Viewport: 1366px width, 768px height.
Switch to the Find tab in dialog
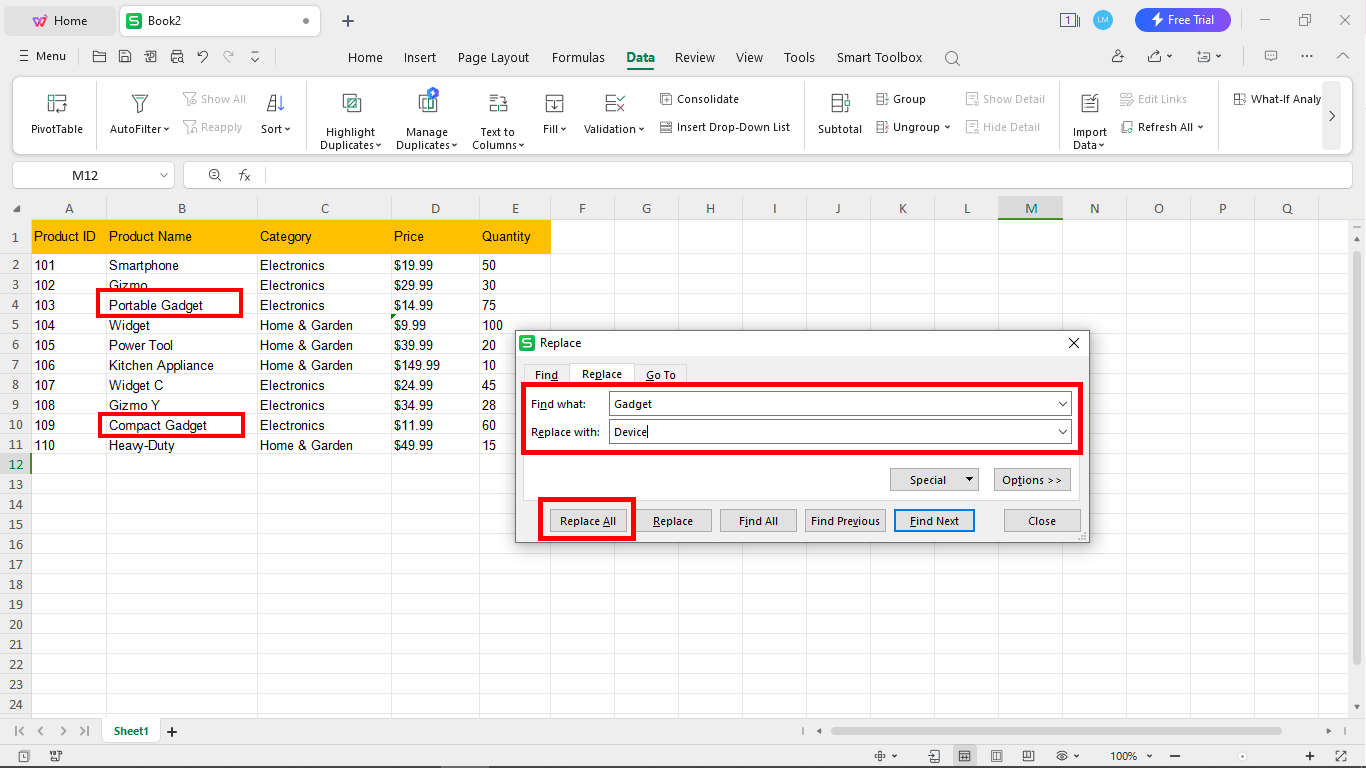(545, 374)
